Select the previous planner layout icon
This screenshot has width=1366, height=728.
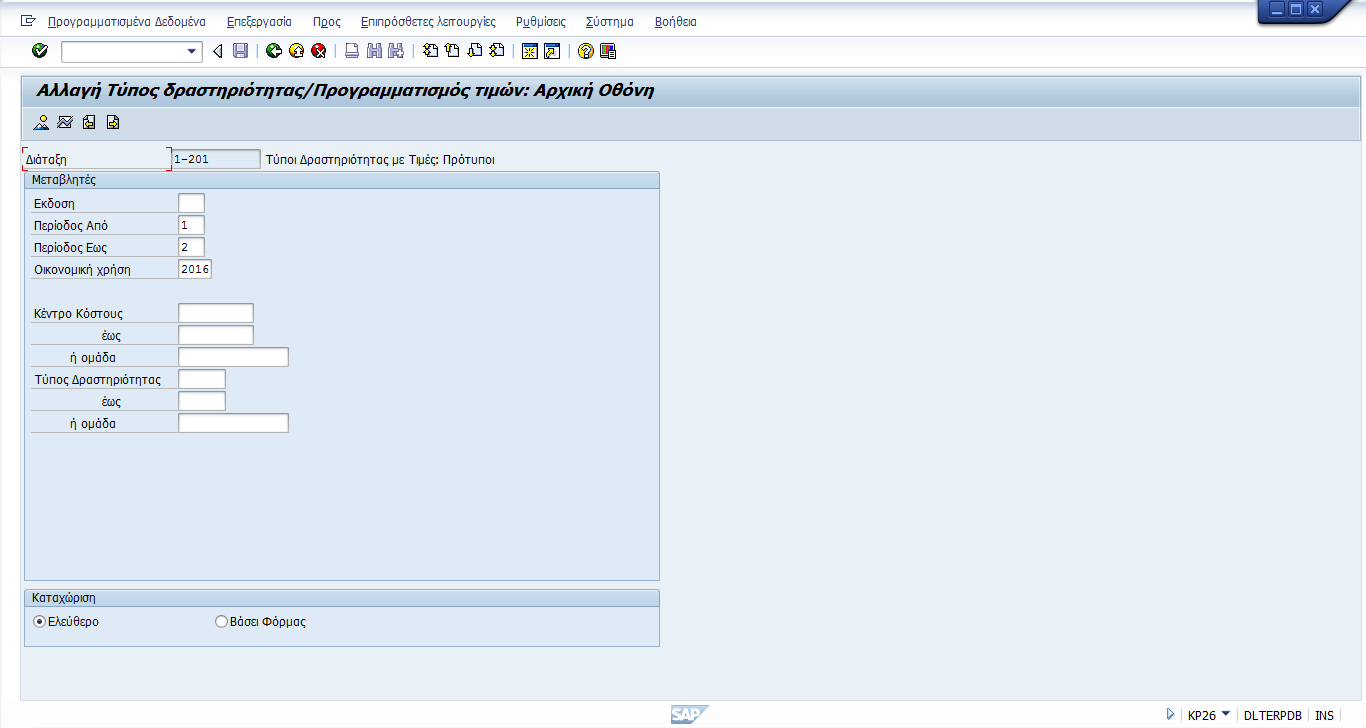[x=89, y=123]
